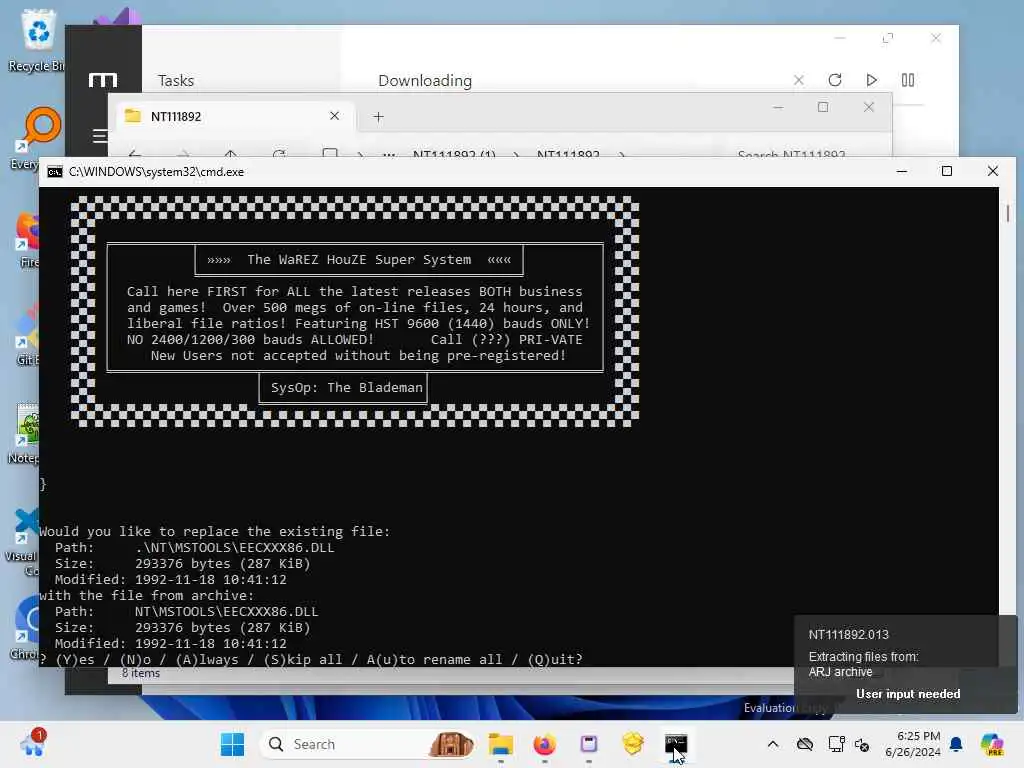Click the pause icon in Downloading panel
Image resolution: width=1024 pixels, height=768 pixels.
pyautogui.click(x=908, y=80)
